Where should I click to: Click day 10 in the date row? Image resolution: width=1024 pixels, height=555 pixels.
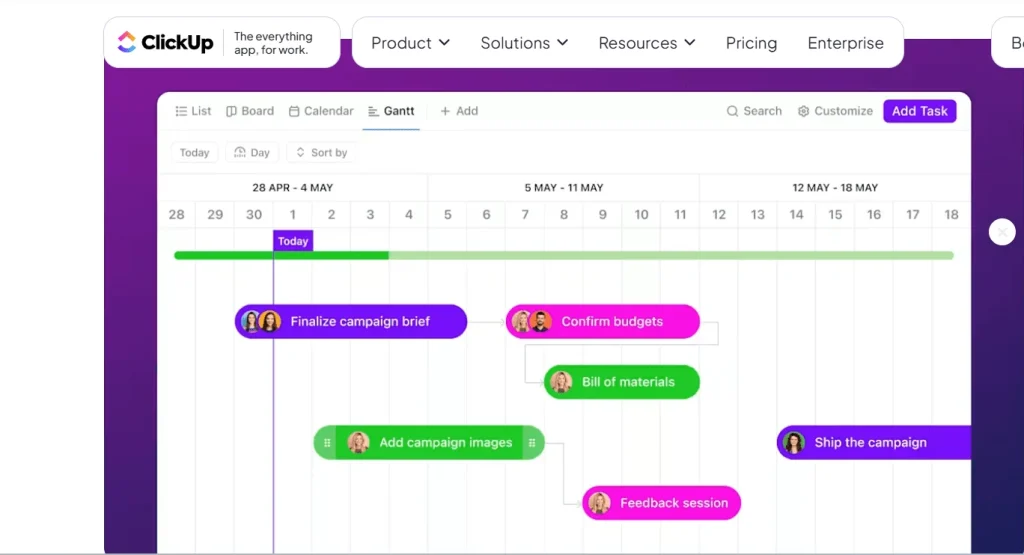[x=641, y=215]
